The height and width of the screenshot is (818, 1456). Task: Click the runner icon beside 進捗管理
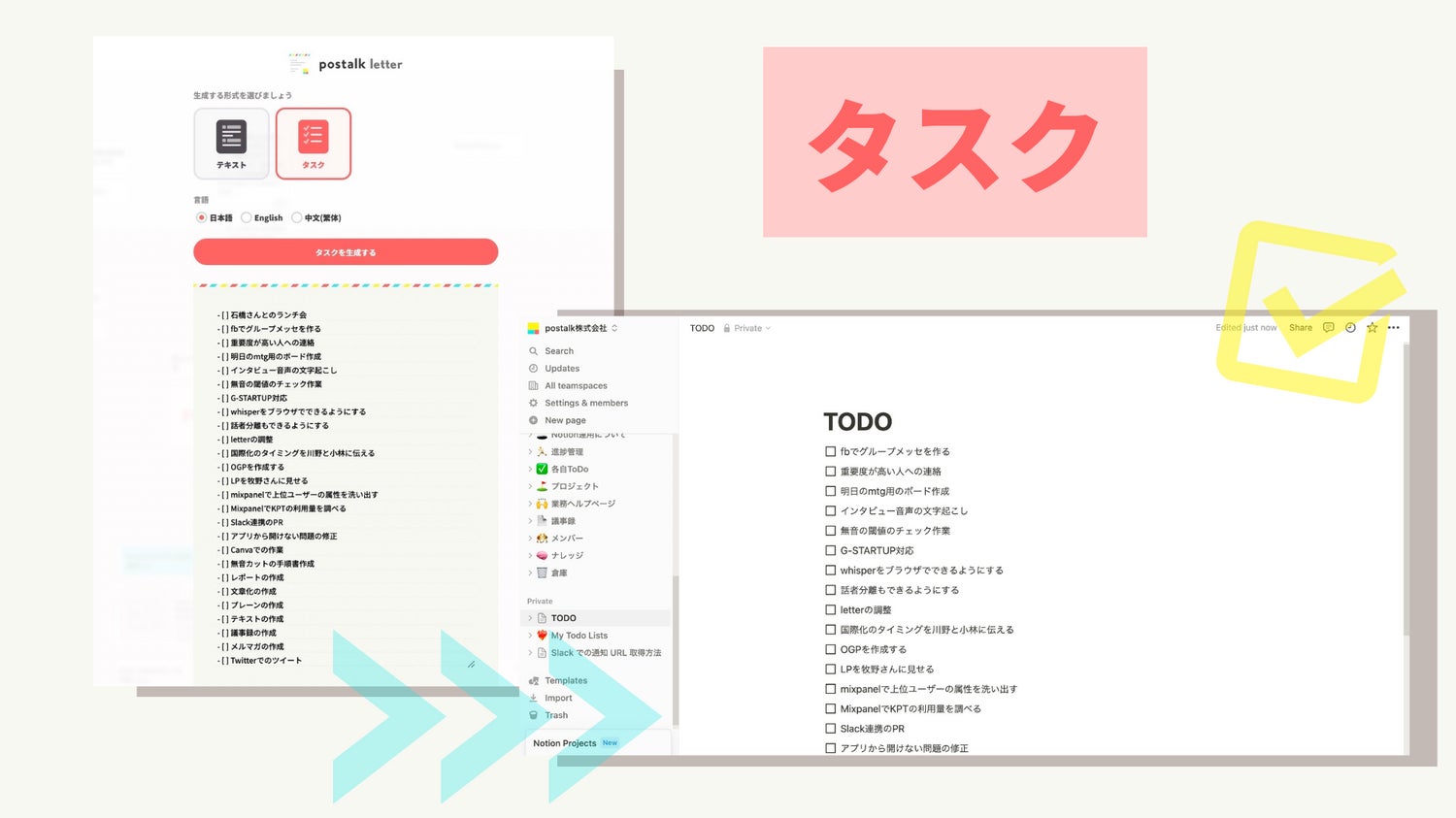[542, 452]
